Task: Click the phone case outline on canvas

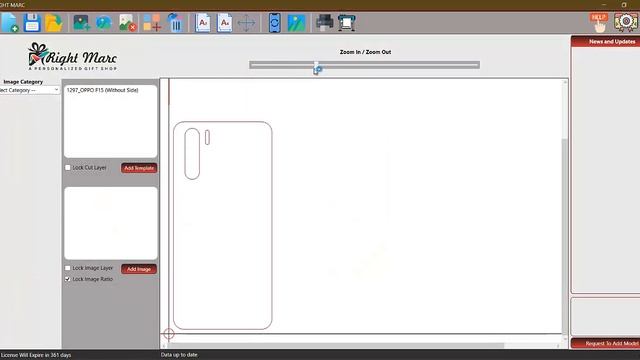Action: tap(222, 225)
